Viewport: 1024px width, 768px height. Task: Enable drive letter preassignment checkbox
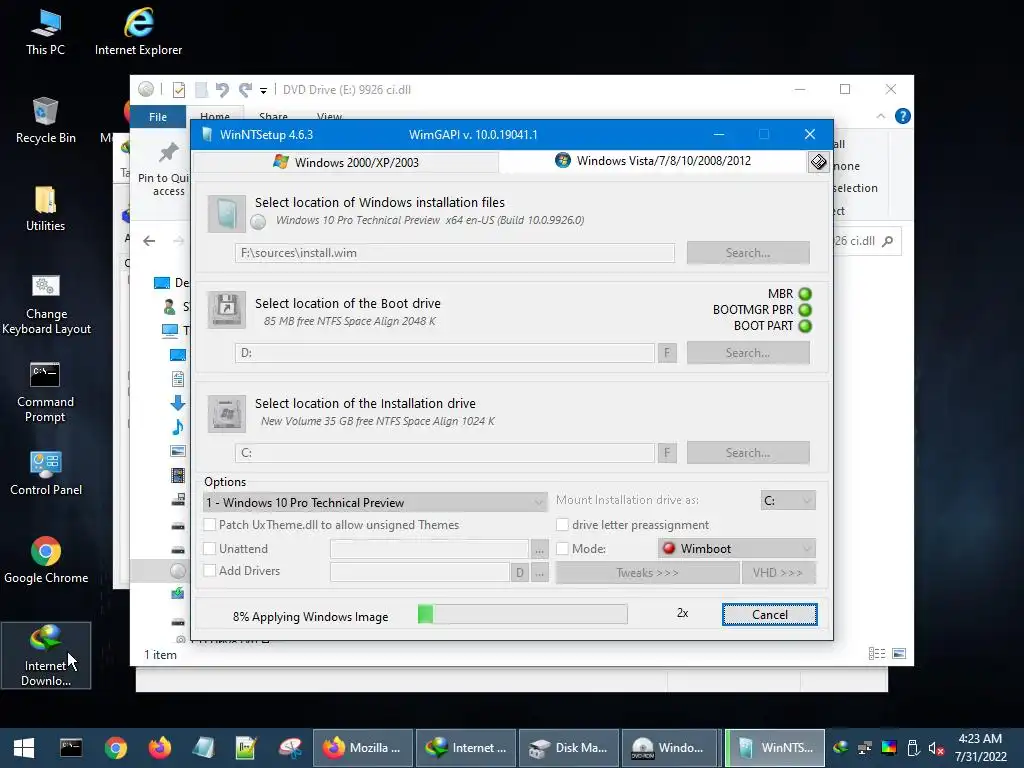[562, 524]
